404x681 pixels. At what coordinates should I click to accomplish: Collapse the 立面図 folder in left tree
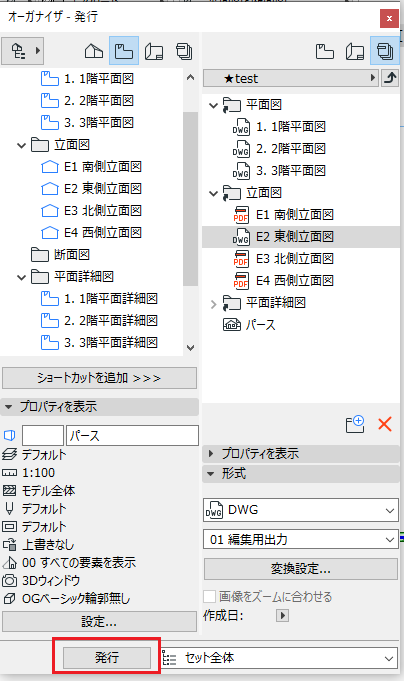click(x=21, y=145)
